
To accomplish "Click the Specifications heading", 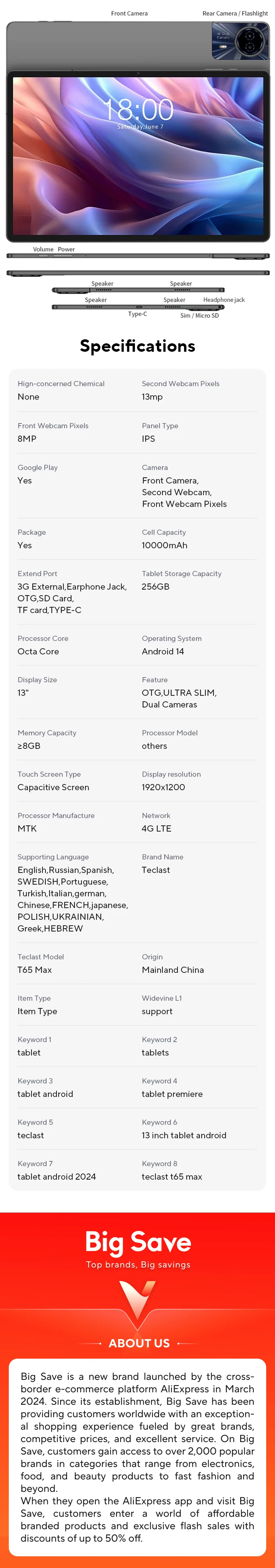I will [x=138, y=346].
